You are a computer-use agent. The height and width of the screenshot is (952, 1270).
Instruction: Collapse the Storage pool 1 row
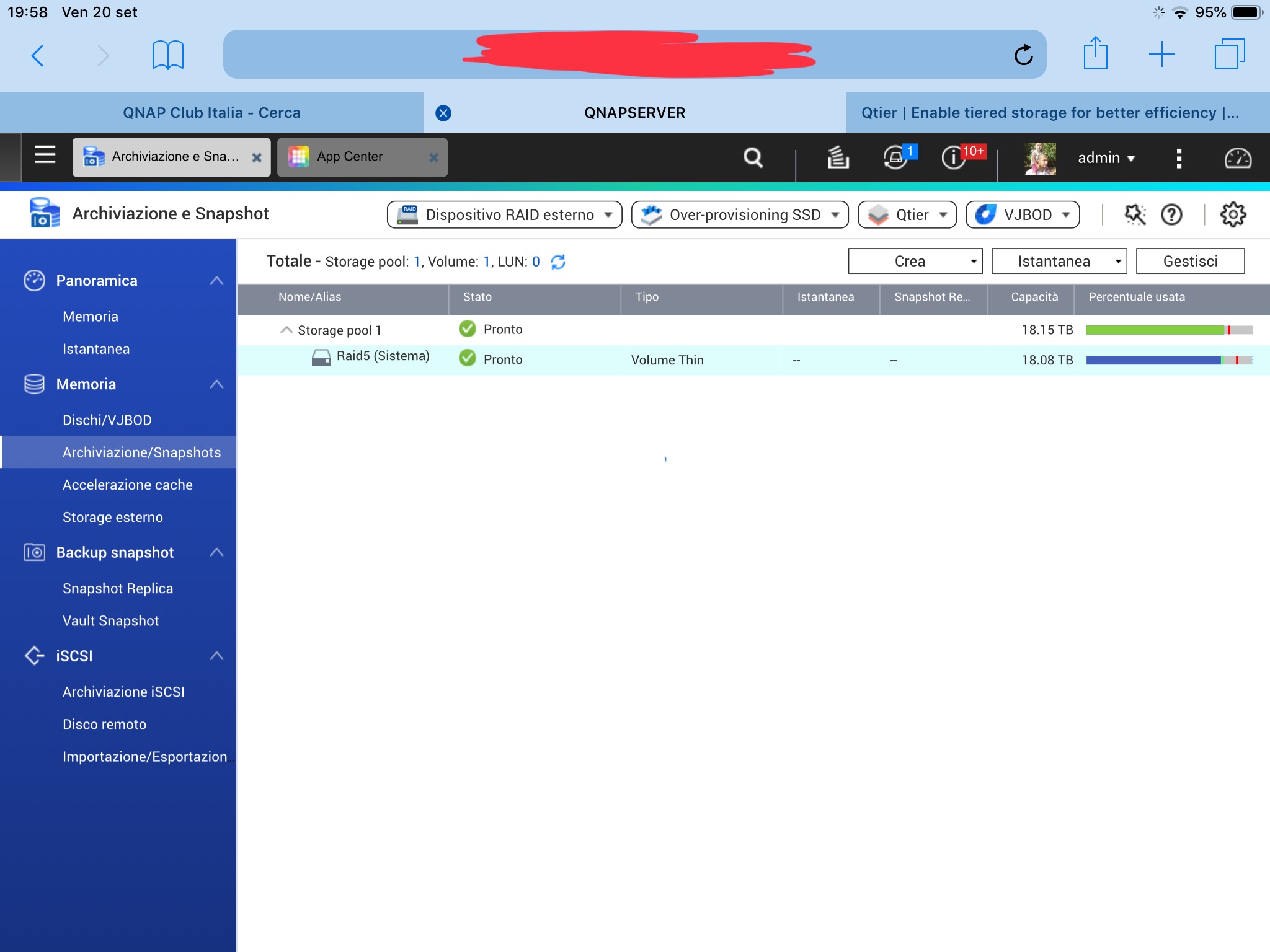[x=286, y=330]
